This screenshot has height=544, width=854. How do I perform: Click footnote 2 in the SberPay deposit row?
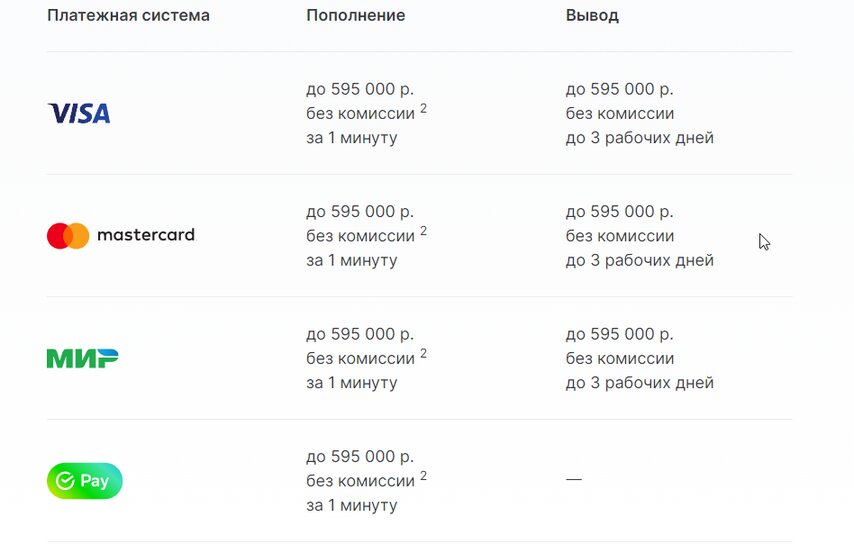(423, 476)
